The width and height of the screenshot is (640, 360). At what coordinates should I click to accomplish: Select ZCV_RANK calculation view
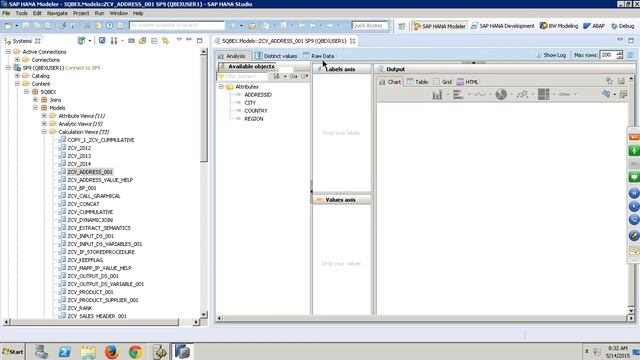(x=80, y=308)
